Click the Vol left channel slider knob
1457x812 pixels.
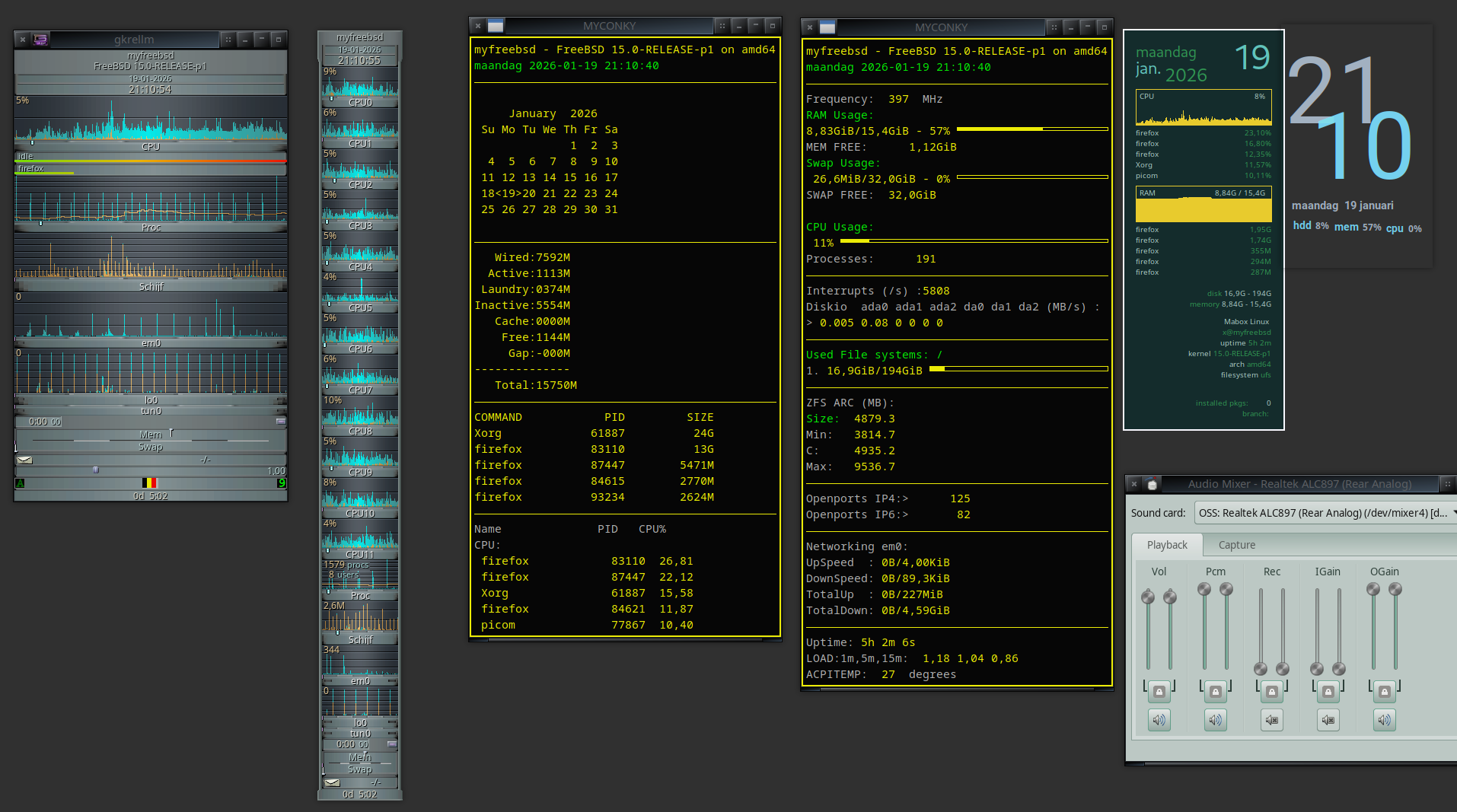[x=1148, y=597]
